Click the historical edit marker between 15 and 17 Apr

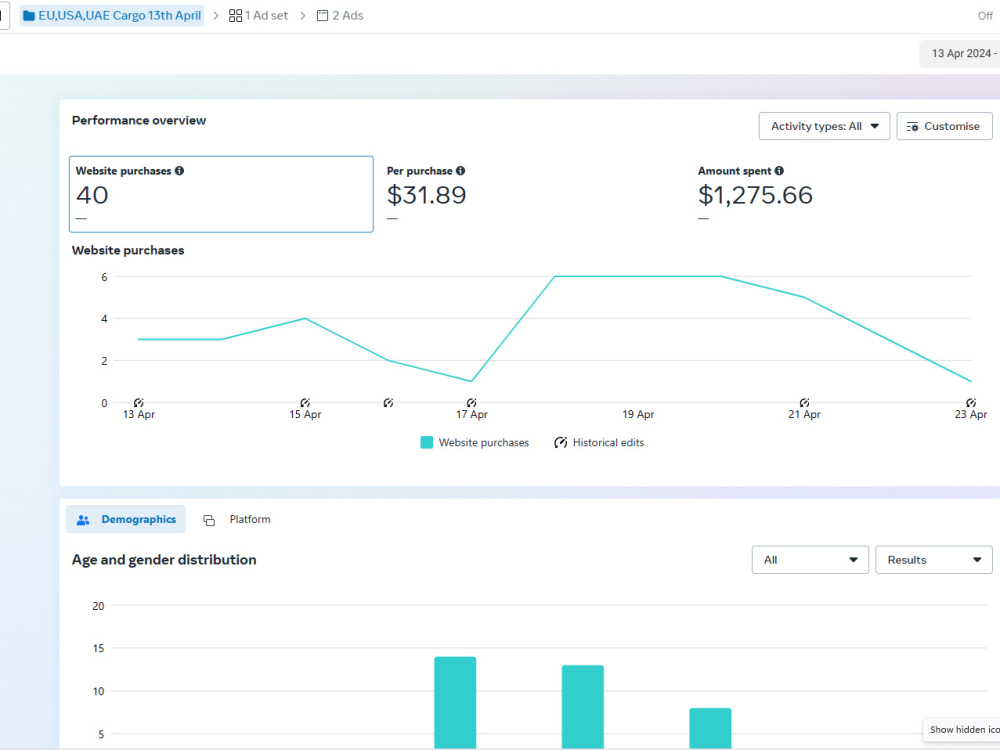tap(388, 402)
